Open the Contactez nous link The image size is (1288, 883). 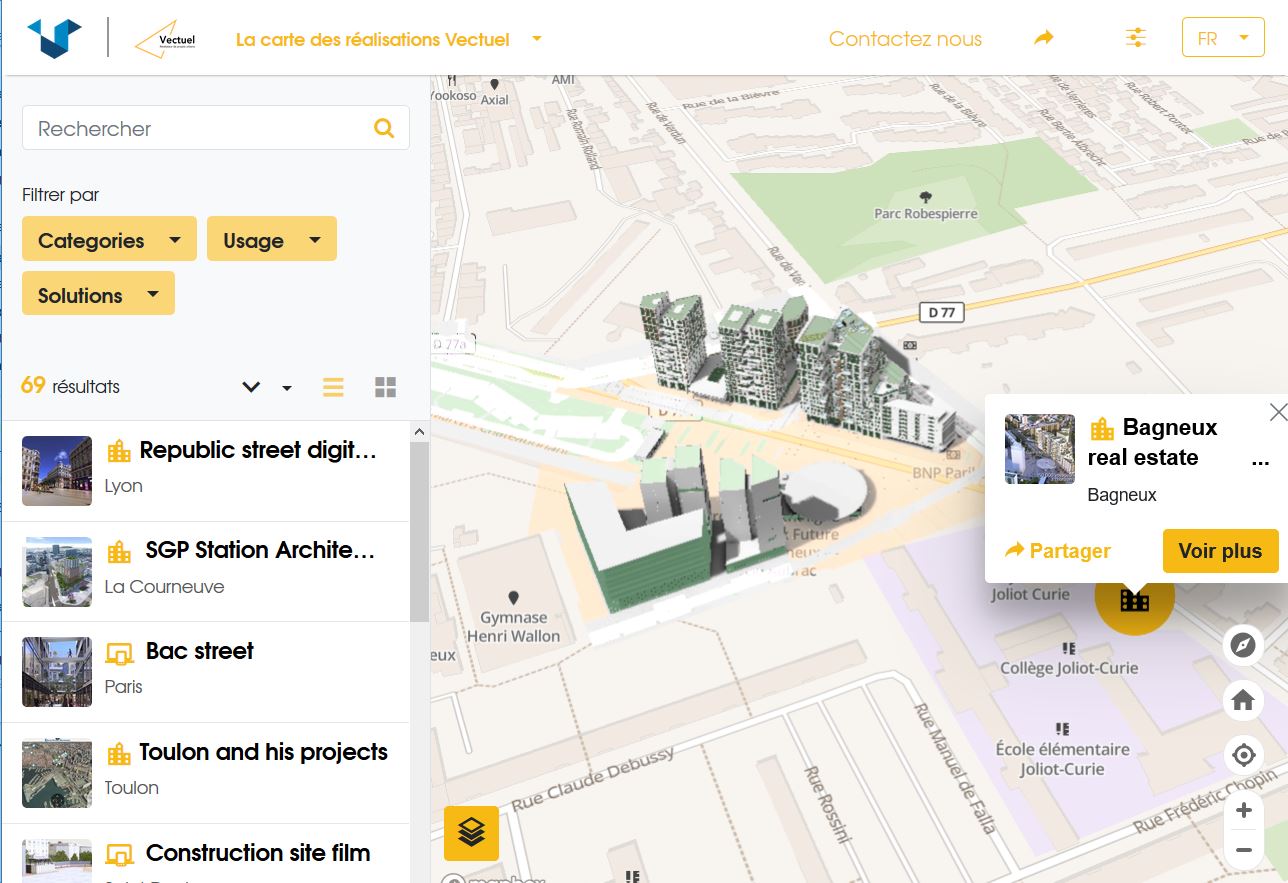click(x=905, y=39)
